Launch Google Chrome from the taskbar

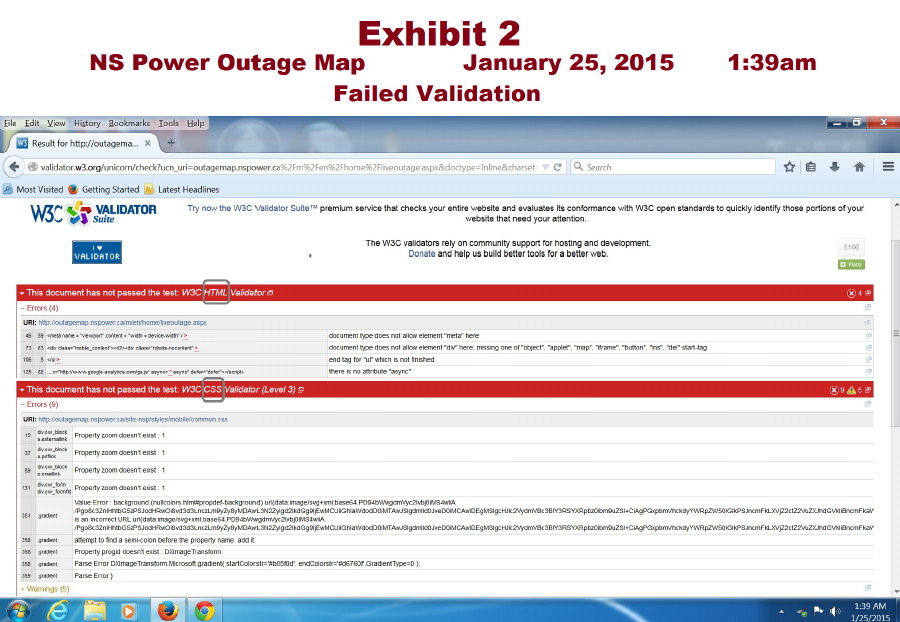tap(204, 611)
